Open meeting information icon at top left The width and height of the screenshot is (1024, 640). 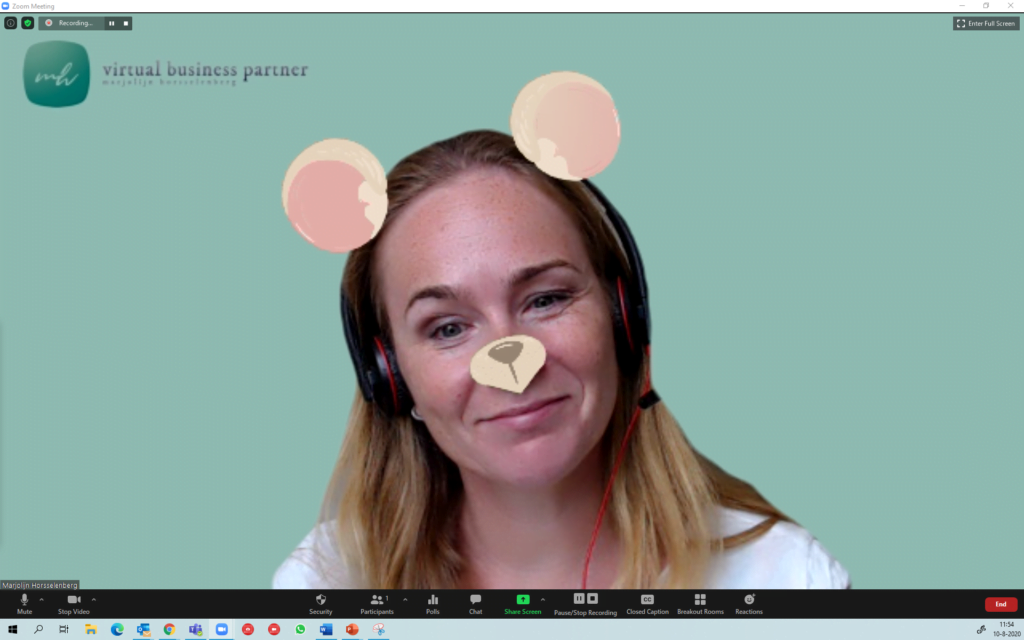click(11, 23)
